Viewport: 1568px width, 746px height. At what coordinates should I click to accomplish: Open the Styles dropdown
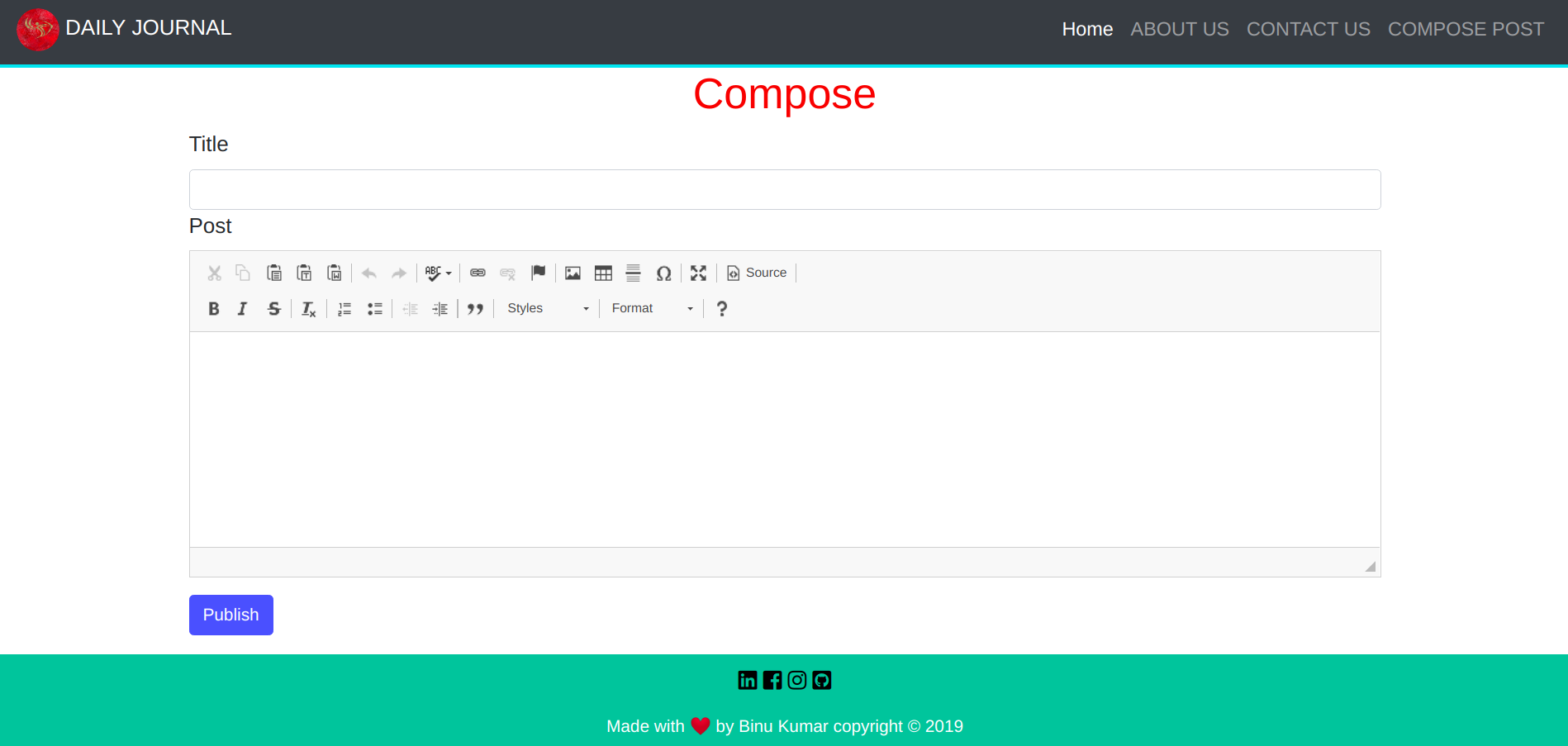tap(547, 309)
